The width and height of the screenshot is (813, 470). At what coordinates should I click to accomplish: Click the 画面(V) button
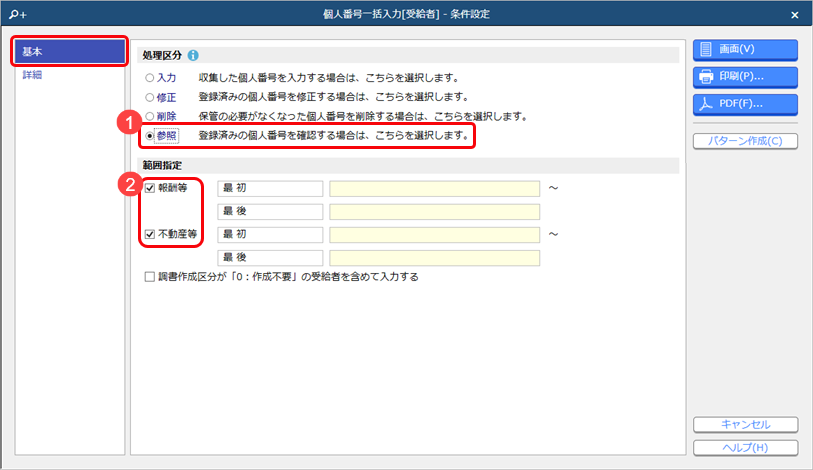tap(744, 49)
